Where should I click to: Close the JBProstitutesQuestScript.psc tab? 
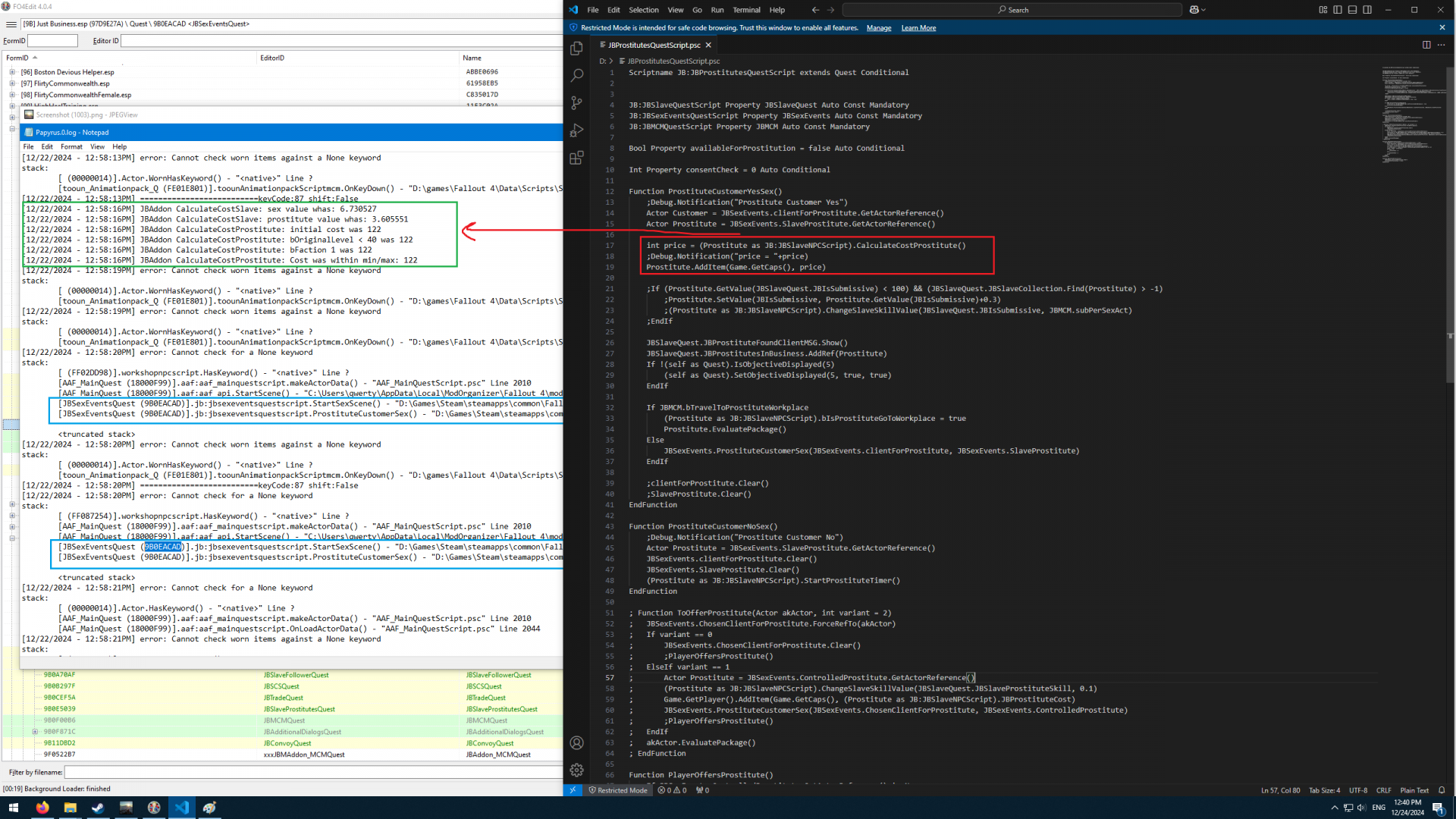(708, 45)
